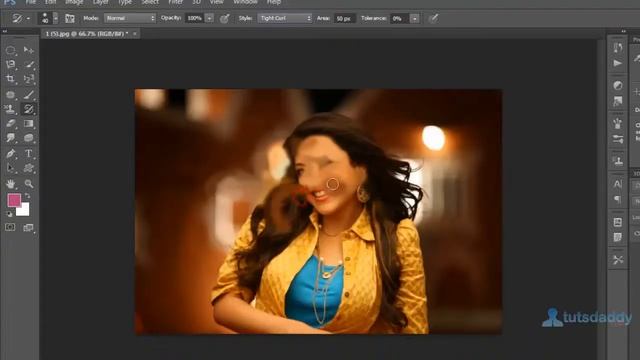Select the Art History Brush tool

tap(29, 109)
